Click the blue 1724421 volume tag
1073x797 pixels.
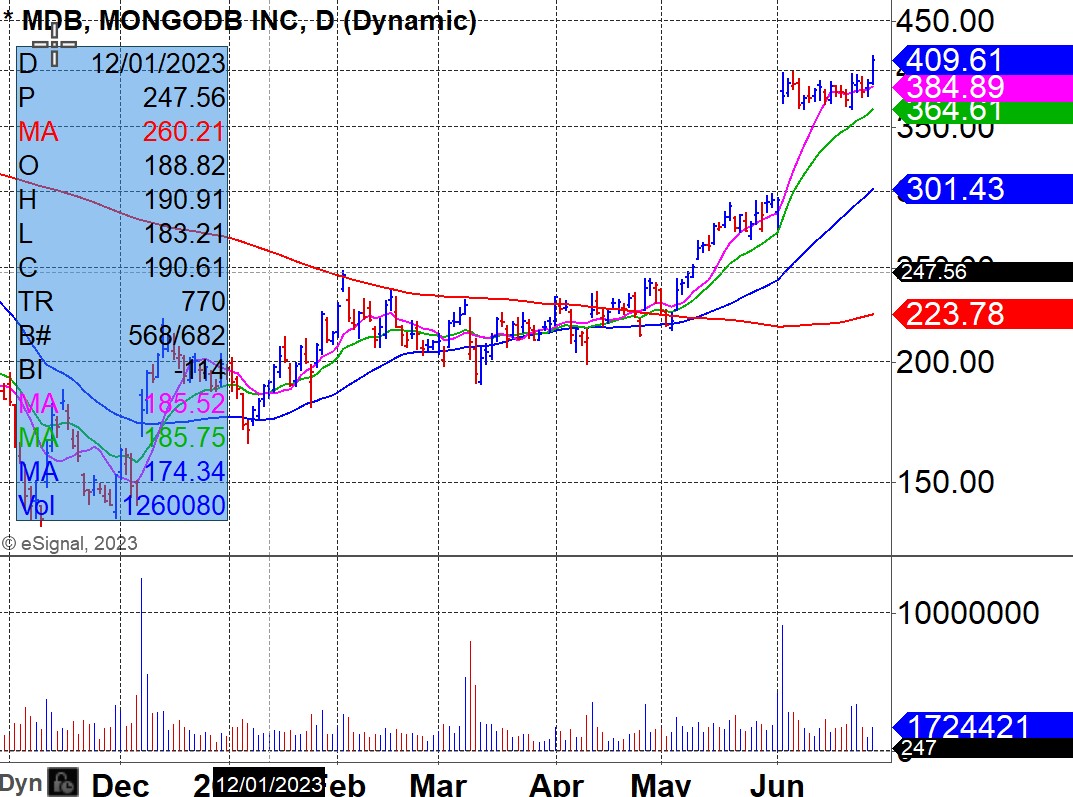(983, 725)
